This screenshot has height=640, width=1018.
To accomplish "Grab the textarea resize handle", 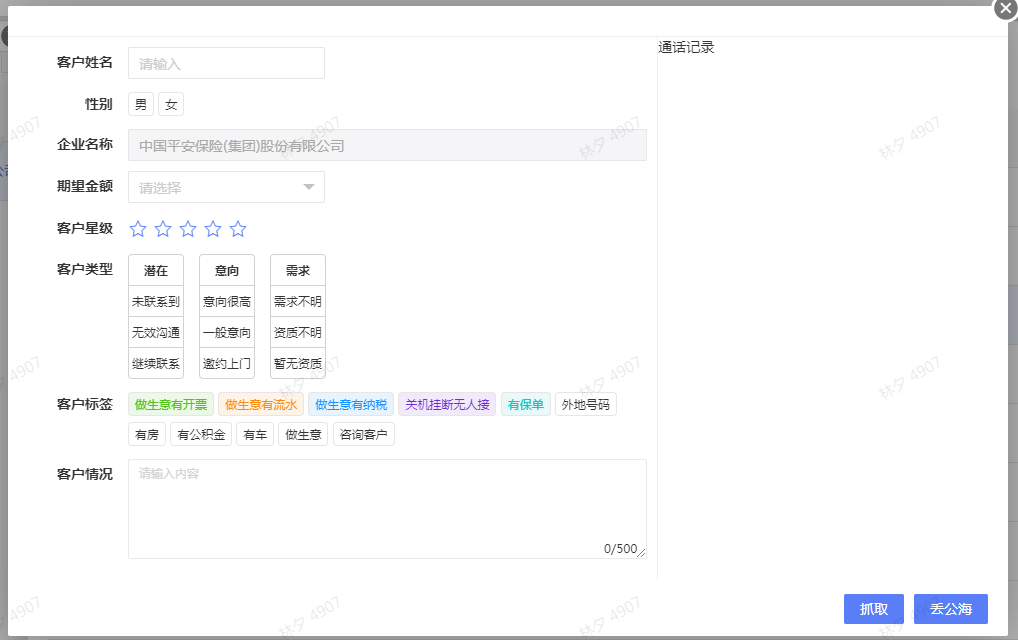I will pyautogui.click(x=641, y=553).
